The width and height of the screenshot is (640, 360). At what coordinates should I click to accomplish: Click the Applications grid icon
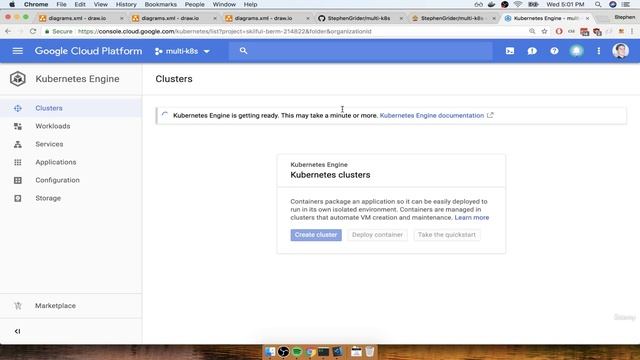pos(18,162)
